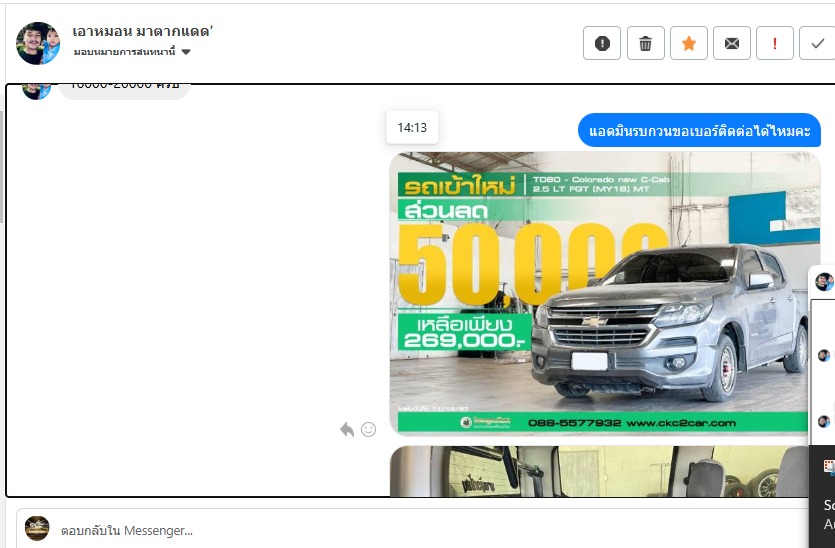The height and width of the screenshot is (548, 835).
Task: Open contact profile picture in the header
Action: (x=38, y=43)
